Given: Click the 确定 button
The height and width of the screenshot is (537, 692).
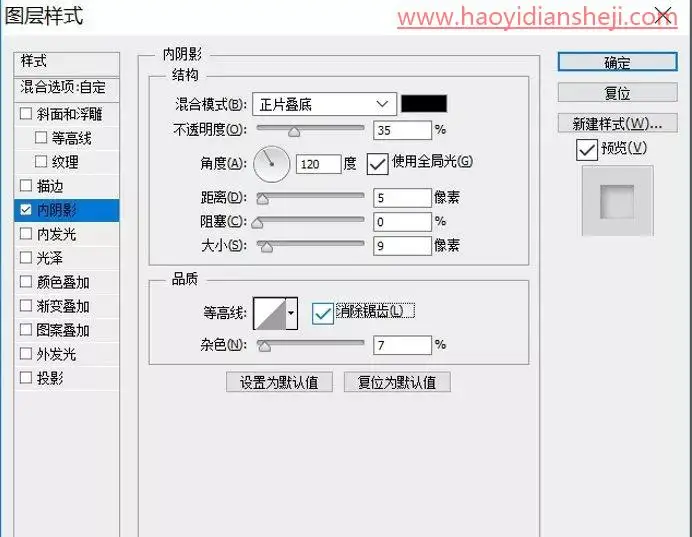Looking at the screenshot, I should tap(617, 62).
